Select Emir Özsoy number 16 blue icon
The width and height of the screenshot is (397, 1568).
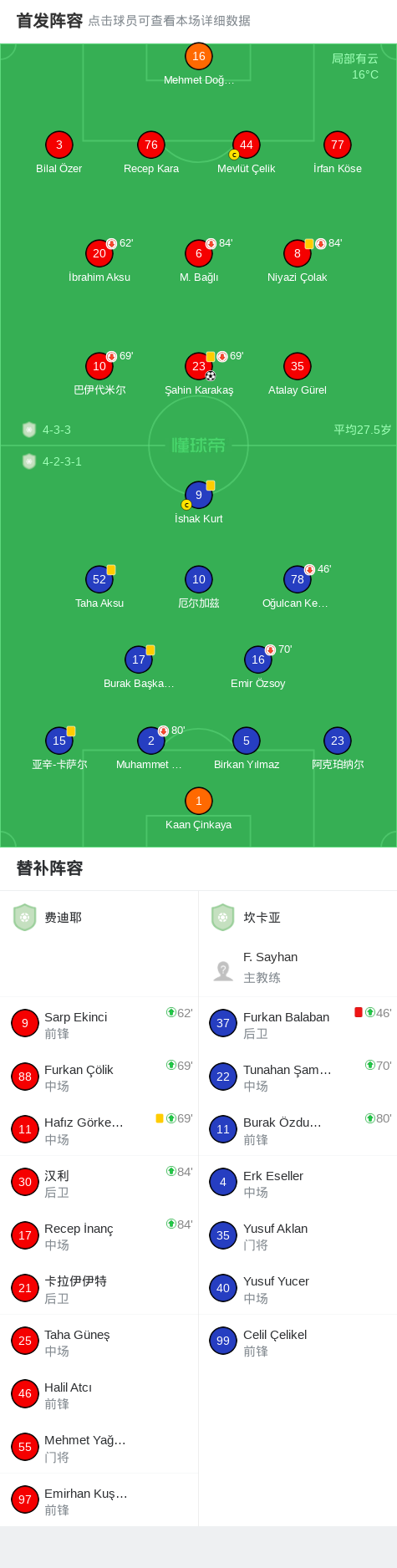pos(257,659)
